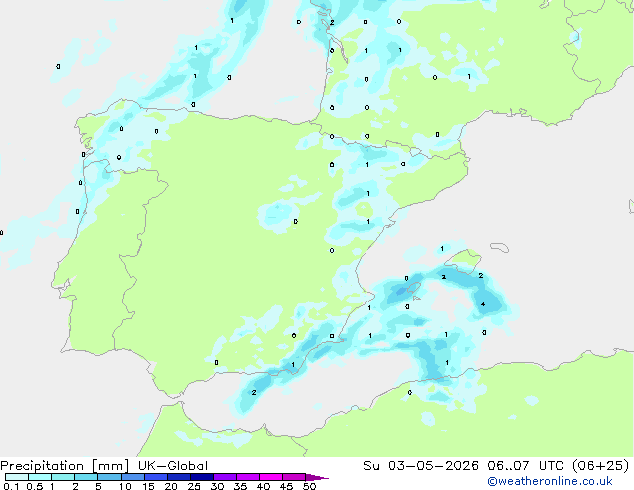This screenshot has height=490, width=634.
Task: Click the '25' legend scale label
Action: coord(194,486)
